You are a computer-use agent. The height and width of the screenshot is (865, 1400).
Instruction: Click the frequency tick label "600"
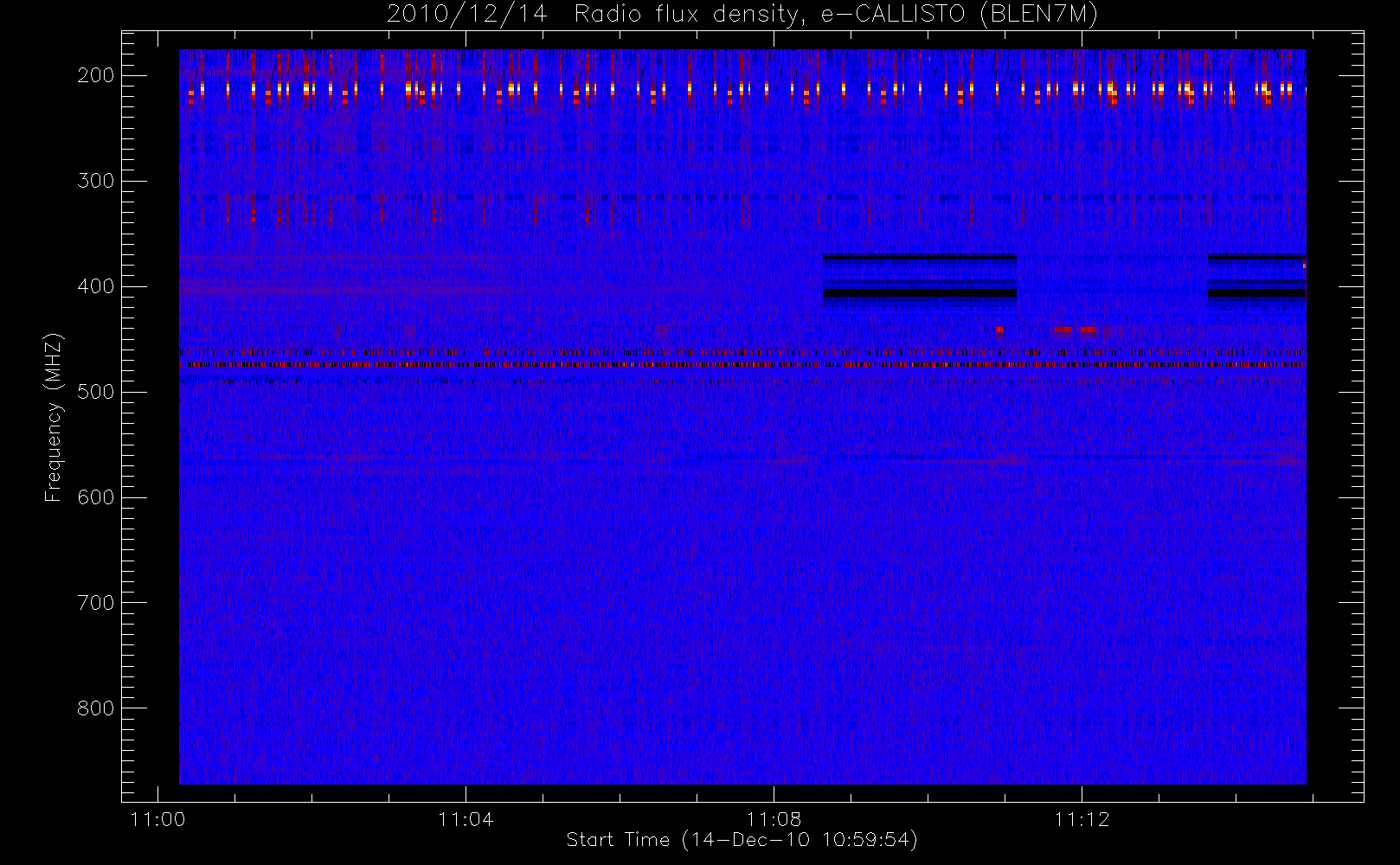pos(95,497)
